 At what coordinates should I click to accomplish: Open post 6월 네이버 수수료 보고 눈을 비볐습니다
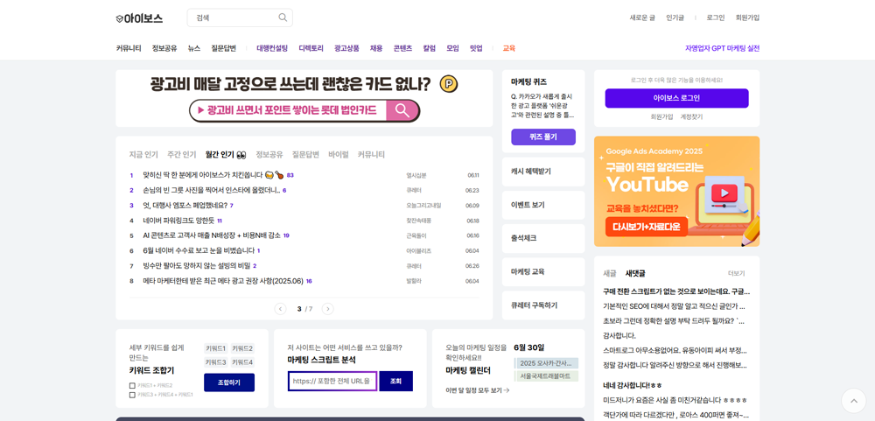(x=199, y=251)
